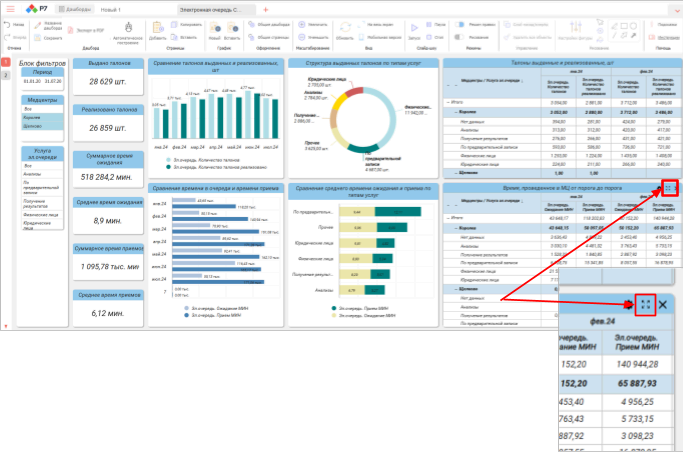Click fullscreen icon on Время в МЦ table

[668, 188]
